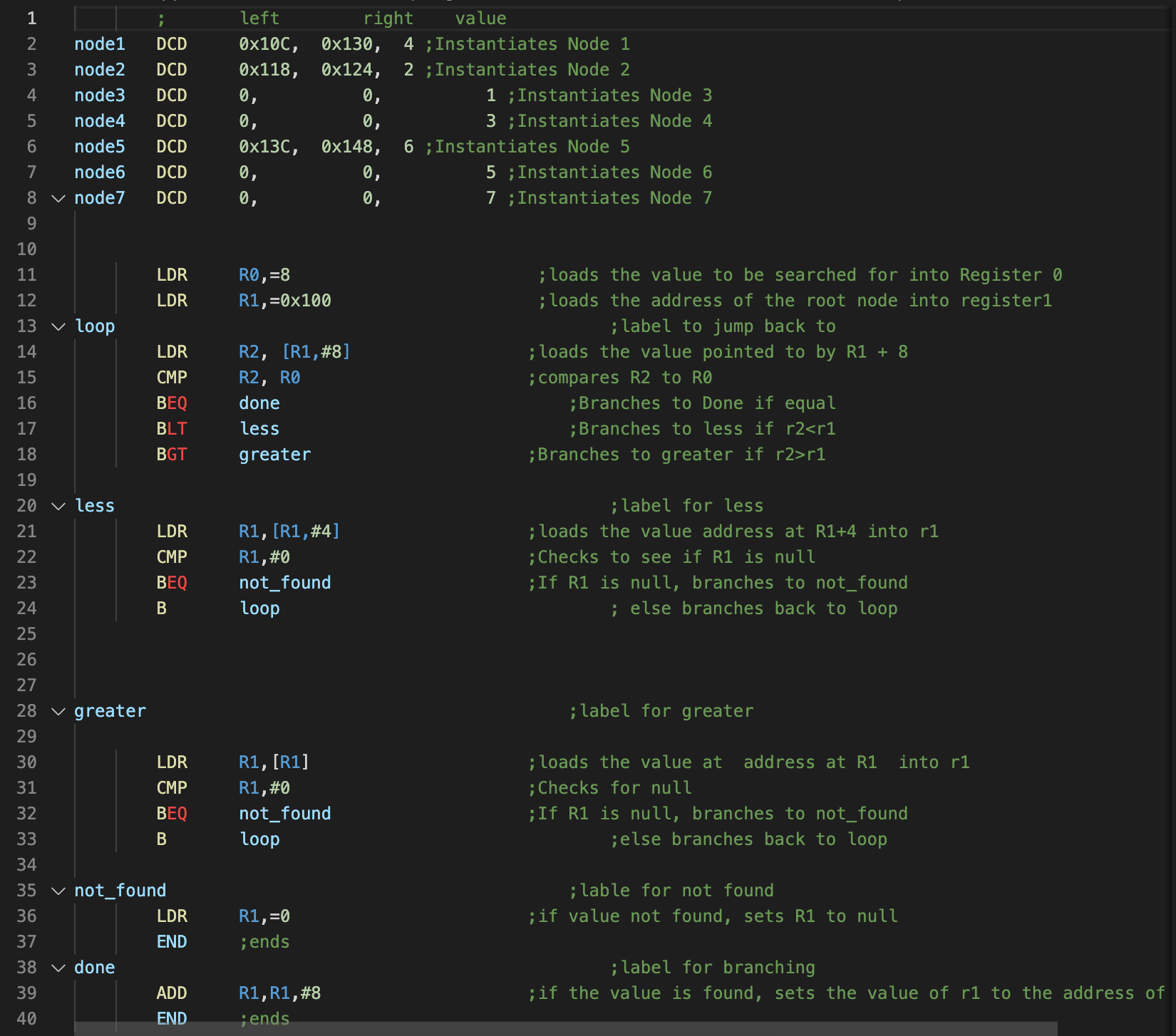Click the [R1,#8] operand on line 14
The image size is (1176, 1036).
316,352
